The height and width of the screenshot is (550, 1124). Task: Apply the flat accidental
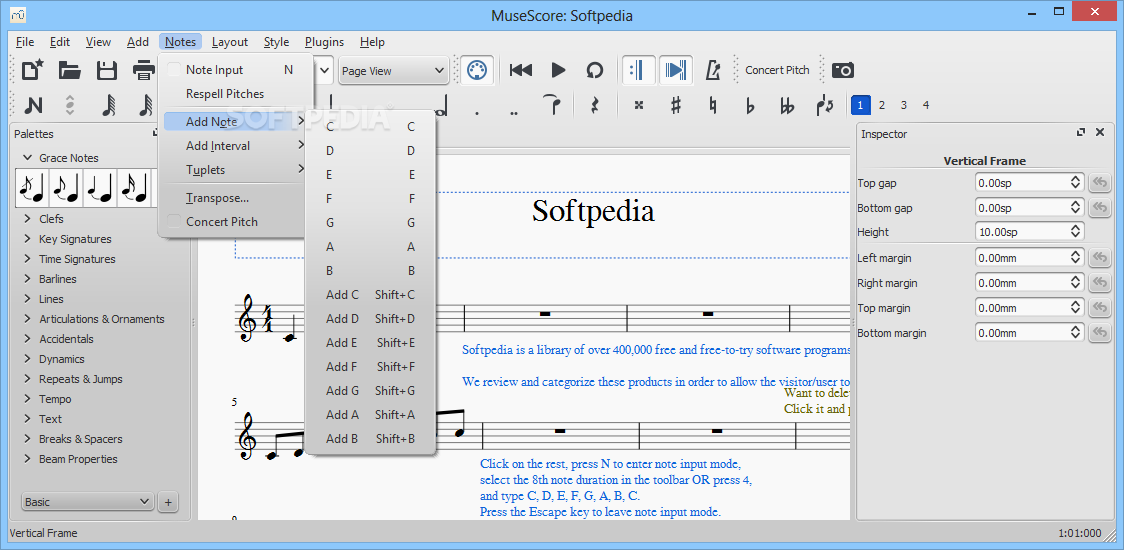pyautogui.click(x=750, y=105)
